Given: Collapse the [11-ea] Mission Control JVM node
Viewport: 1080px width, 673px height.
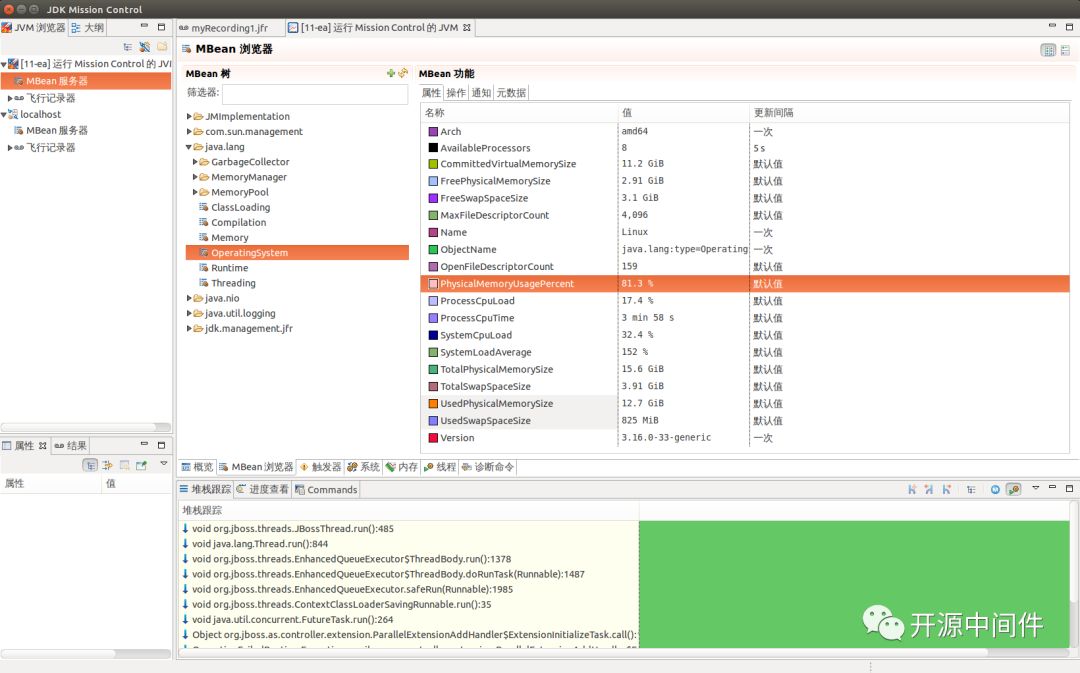Looking at the screenshot, I should pos(3,64).
